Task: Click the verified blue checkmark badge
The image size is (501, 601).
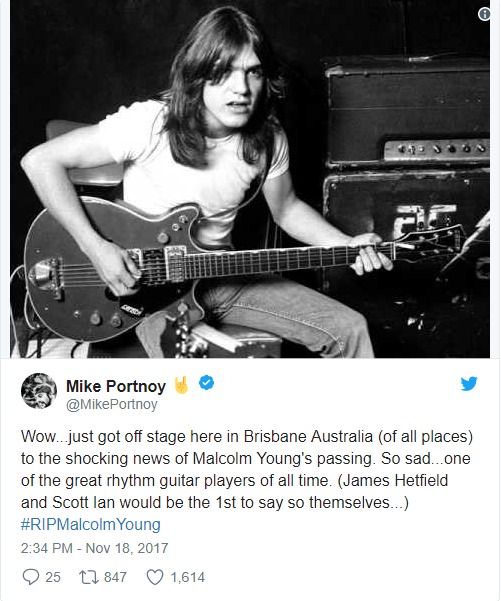Action: [207, 383]
